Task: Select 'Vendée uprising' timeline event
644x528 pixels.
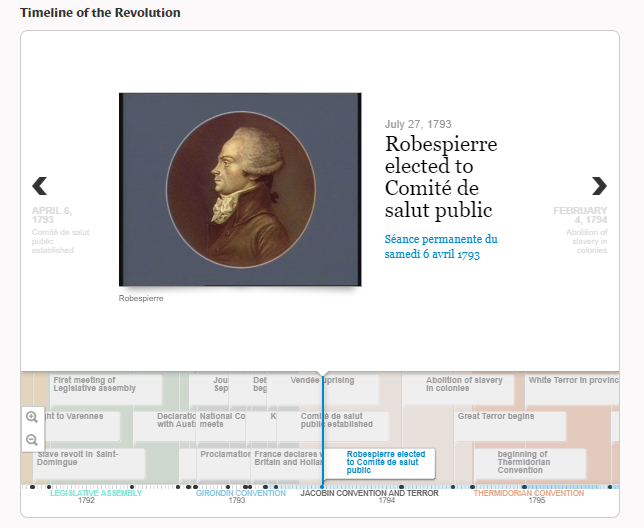Action: pos(322,389)
